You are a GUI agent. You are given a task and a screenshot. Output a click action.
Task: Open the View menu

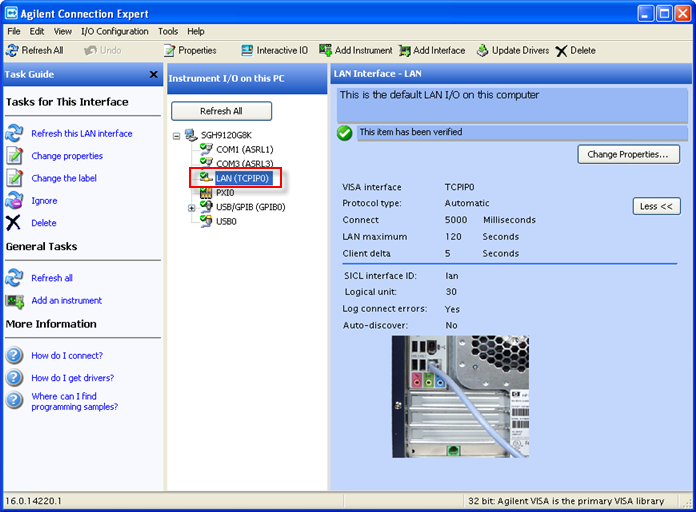[x=63, y=31]
